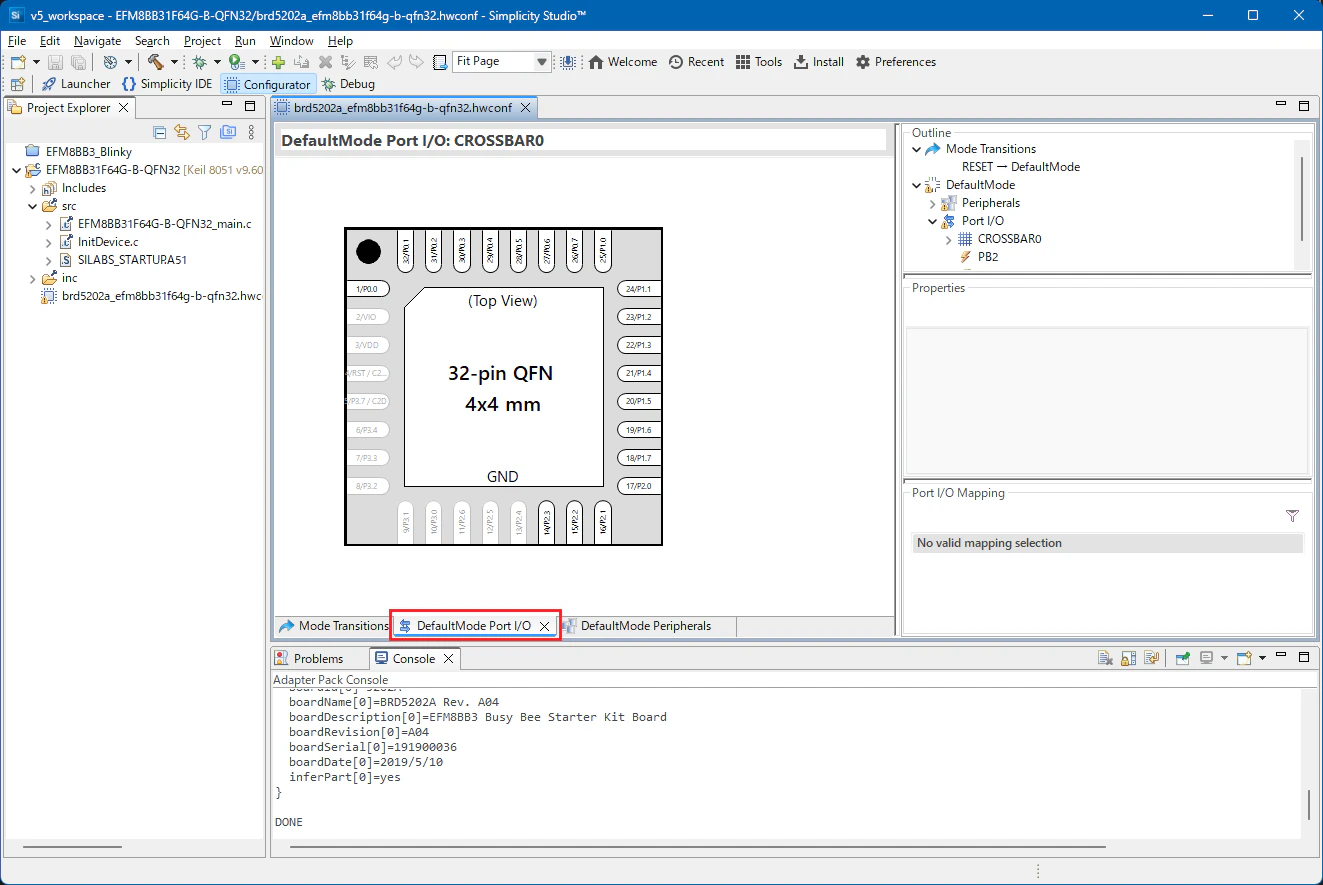The image size is (1323, 885).
Task: Select RESET → DefaultMode in Outline
Action: click(1021, 167)
